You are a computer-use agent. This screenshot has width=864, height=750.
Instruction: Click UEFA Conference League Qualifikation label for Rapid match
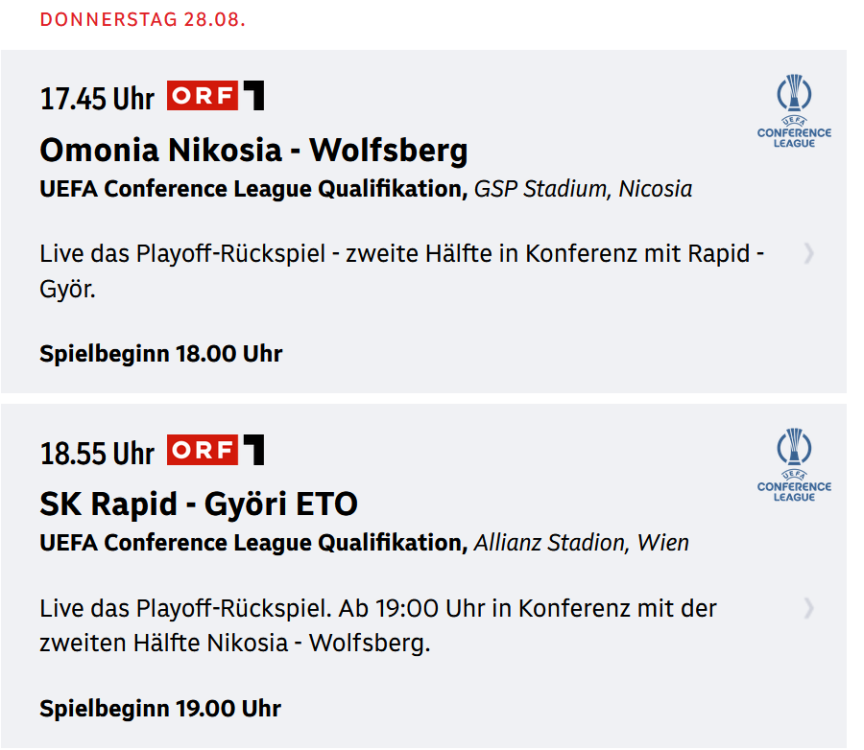[253, 543]
